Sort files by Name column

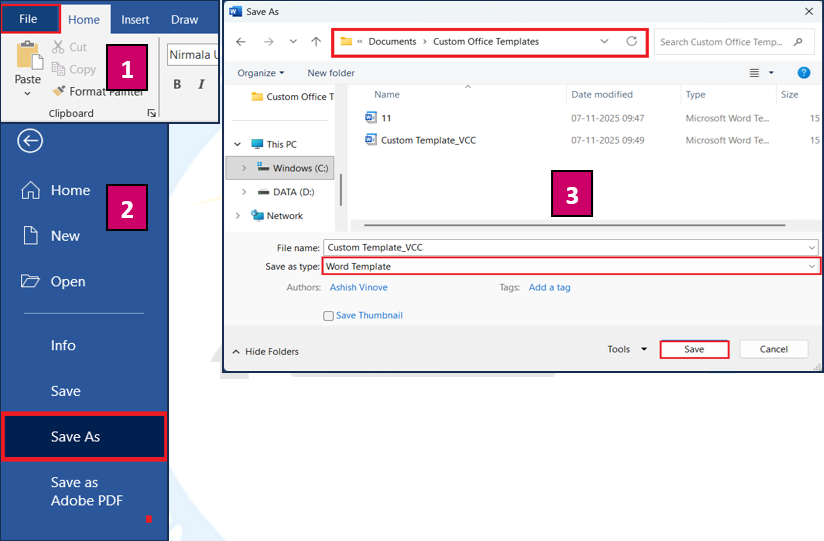[387, 95]
